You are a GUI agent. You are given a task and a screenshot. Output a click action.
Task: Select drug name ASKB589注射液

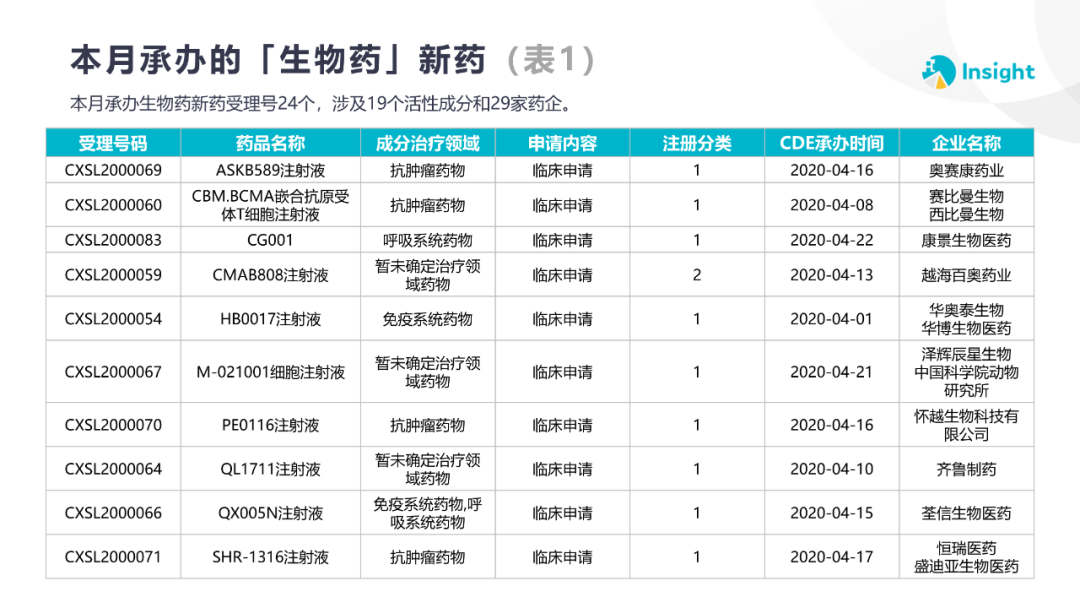pyautogui.click(x=270, y=170)
